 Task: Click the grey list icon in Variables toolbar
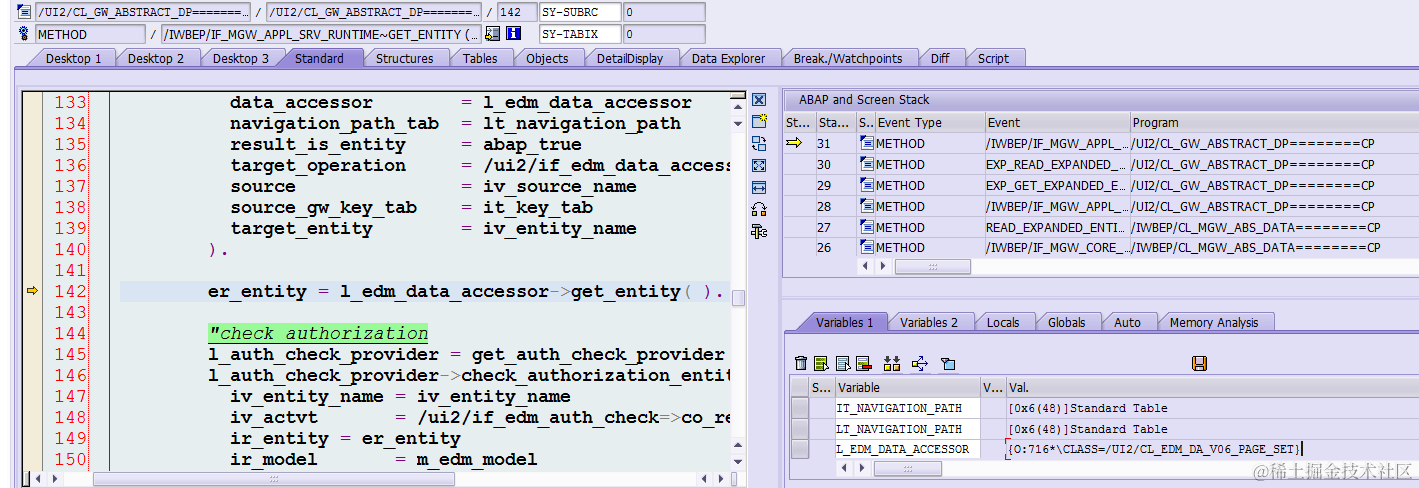(843, 363)
